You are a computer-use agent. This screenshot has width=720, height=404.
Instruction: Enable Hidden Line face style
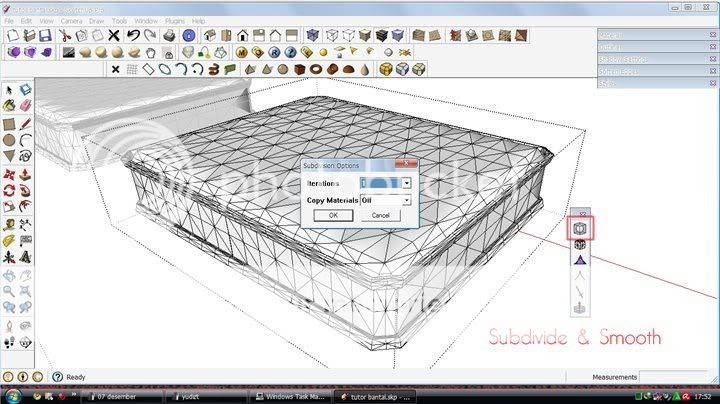[349, 35]
